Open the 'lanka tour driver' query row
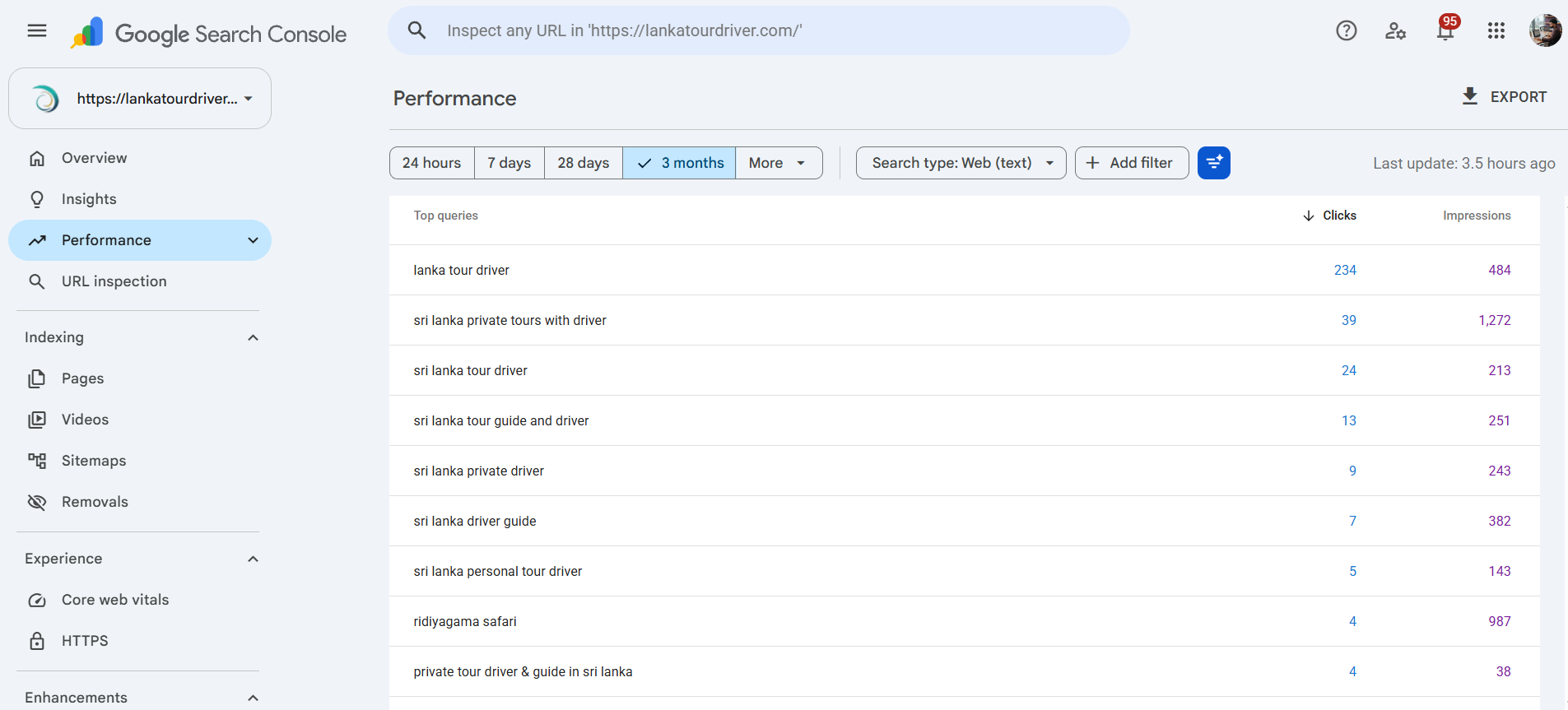 point(965,270)
